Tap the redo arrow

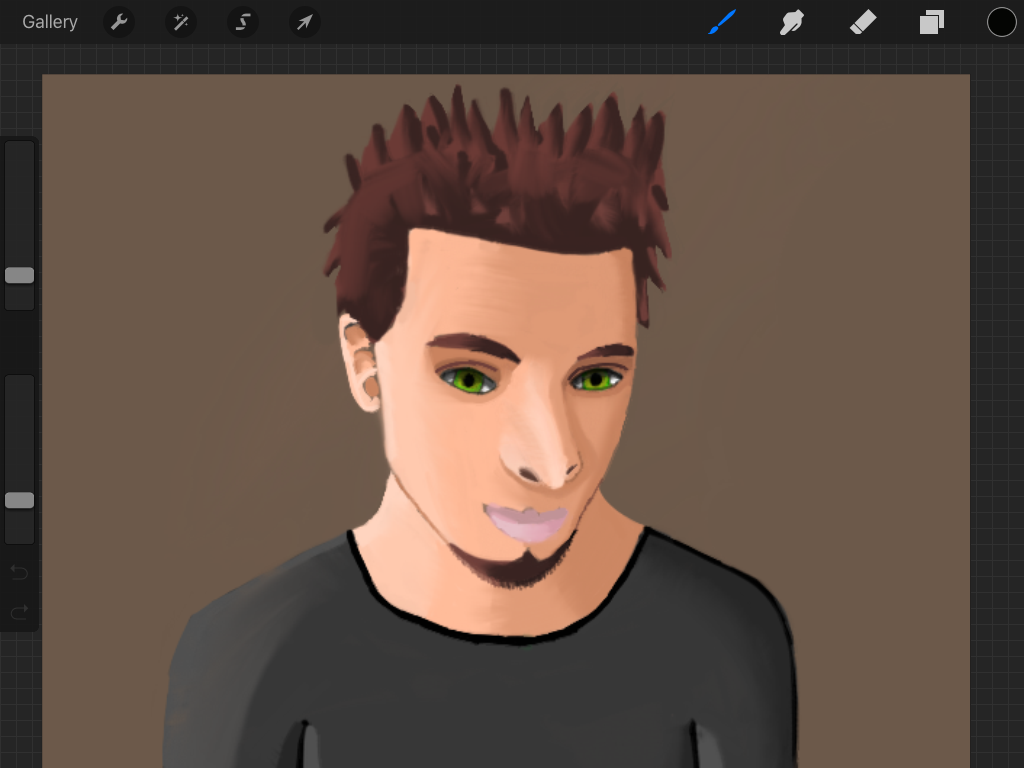tap(20, 612)
